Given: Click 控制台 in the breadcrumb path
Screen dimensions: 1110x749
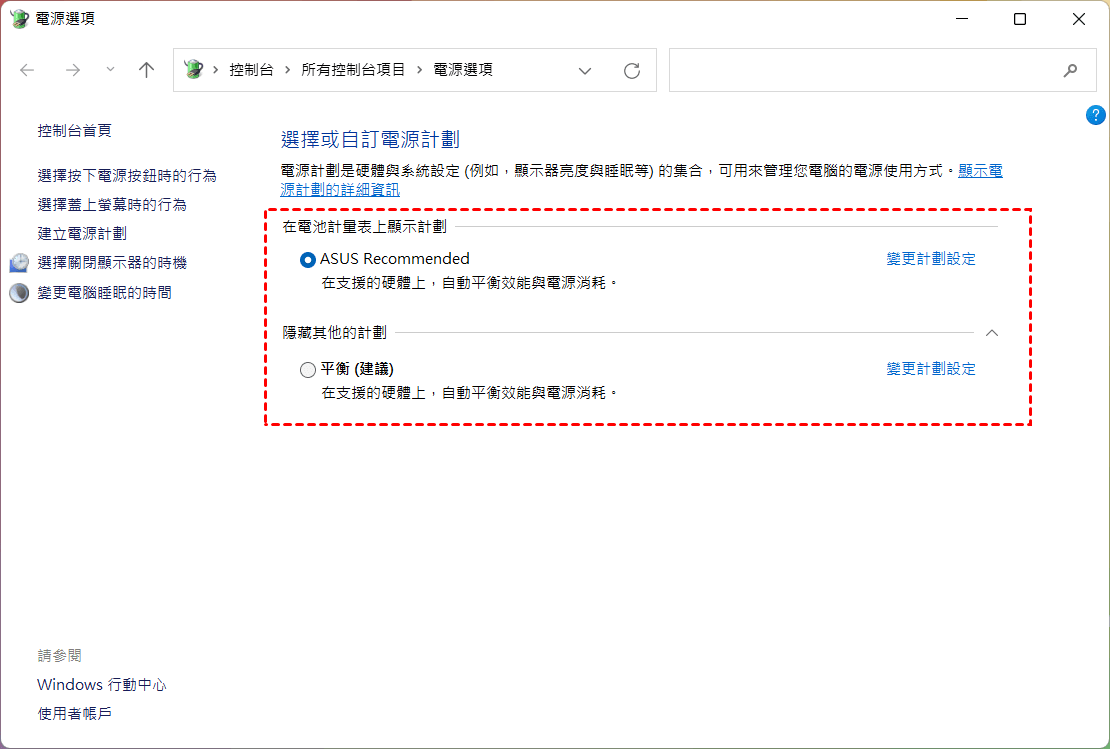Looking at the screenshot, I should 251,70.
